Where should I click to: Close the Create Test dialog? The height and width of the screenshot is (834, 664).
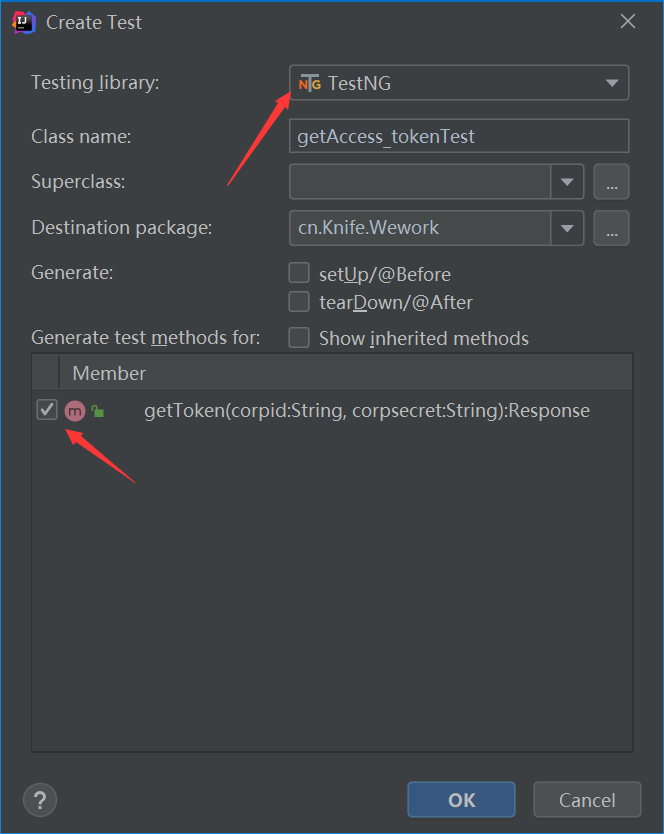(628, 21)
